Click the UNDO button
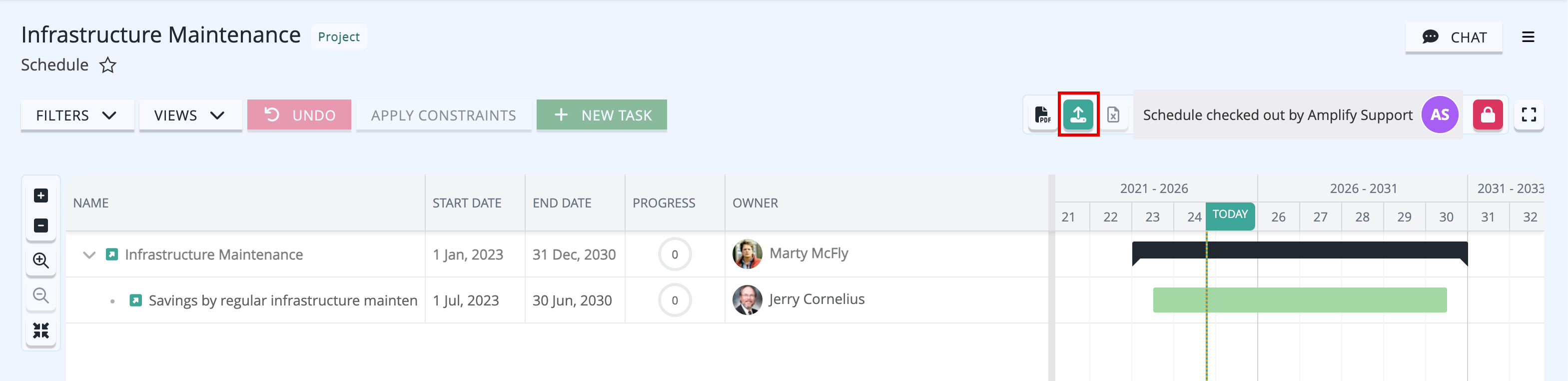Viewport: 1568px width, 381px height. pyautogui.click(x=299, y=115)
